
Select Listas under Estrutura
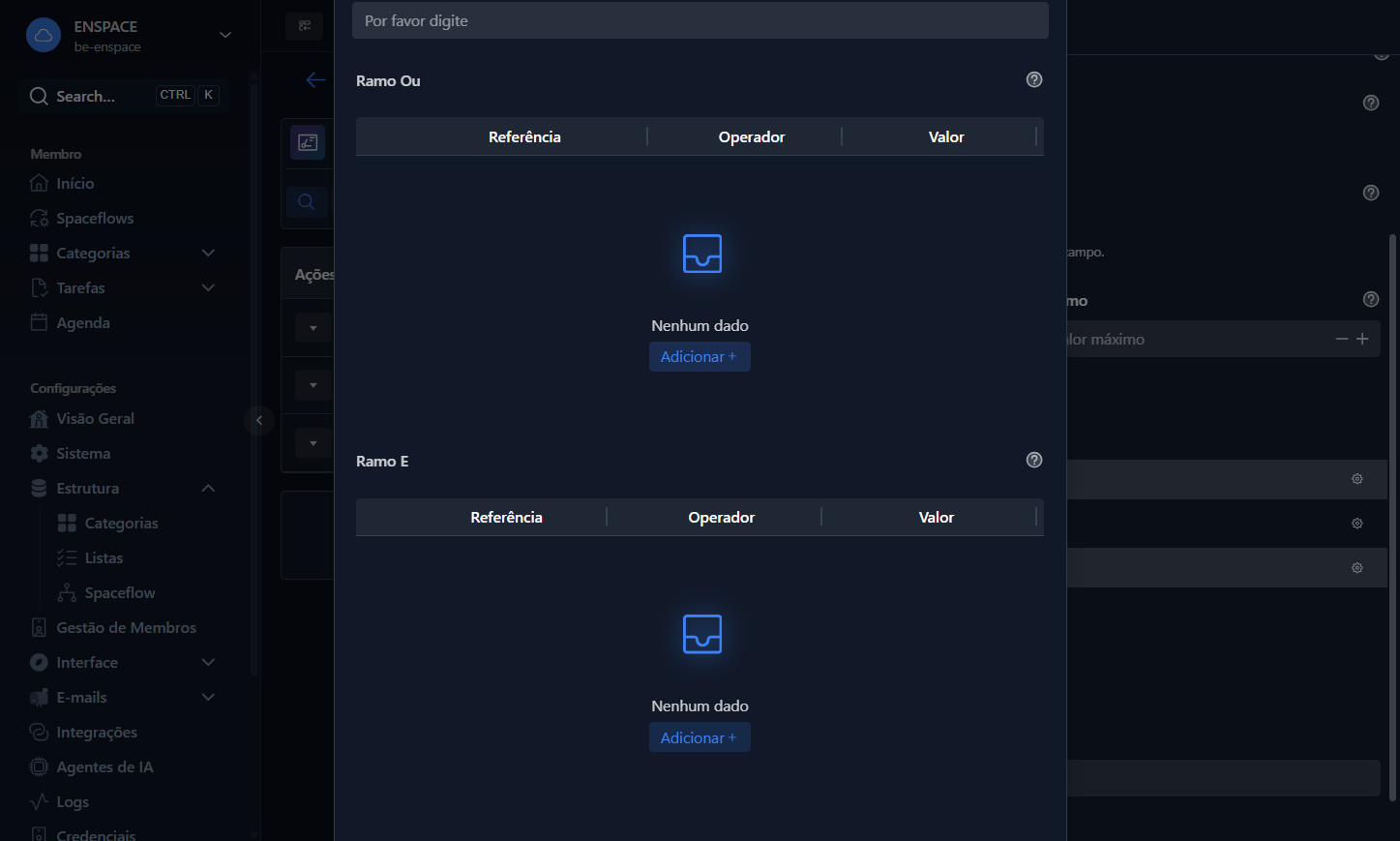point(104,558)
